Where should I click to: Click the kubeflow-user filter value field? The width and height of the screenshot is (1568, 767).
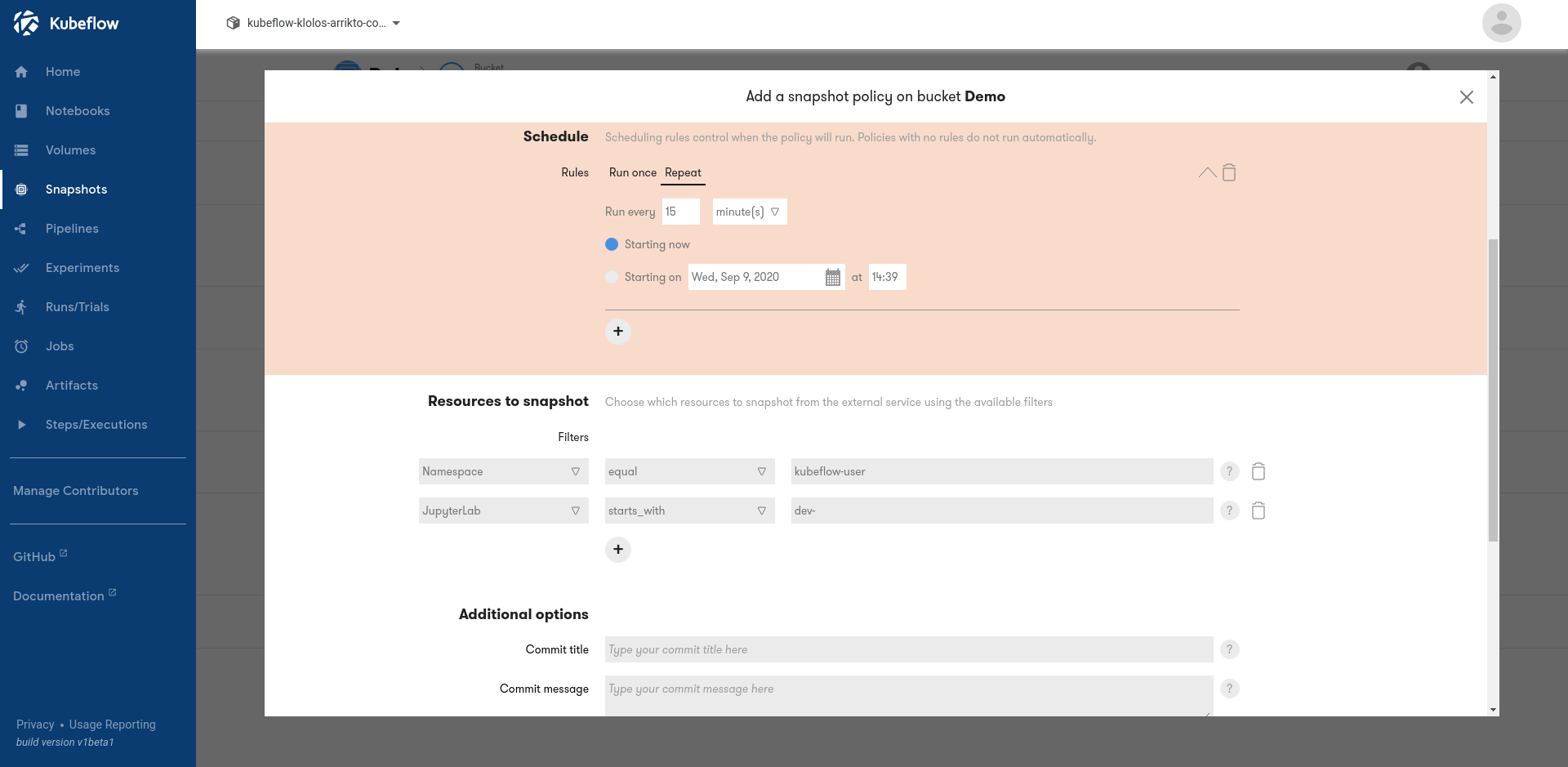[1002, 471]
